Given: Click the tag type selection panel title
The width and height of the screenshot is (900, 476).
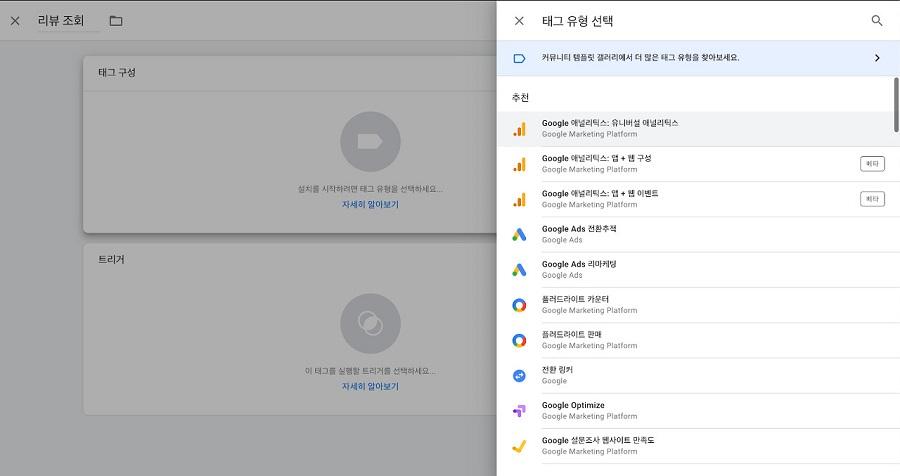Looking at the screenshot, I should tap(577, 21).
